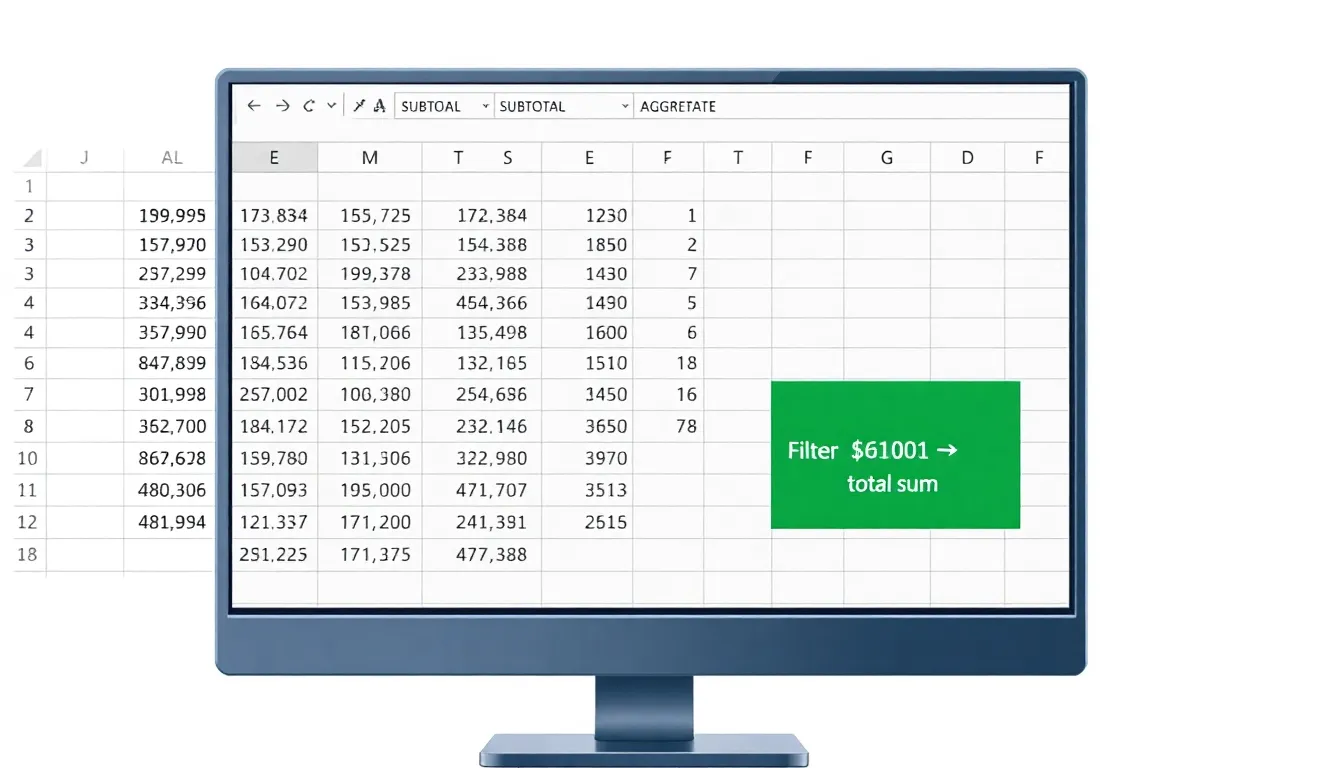Select column G header
This screenshot has height=768, width=1344.
(x=887, y=158)
